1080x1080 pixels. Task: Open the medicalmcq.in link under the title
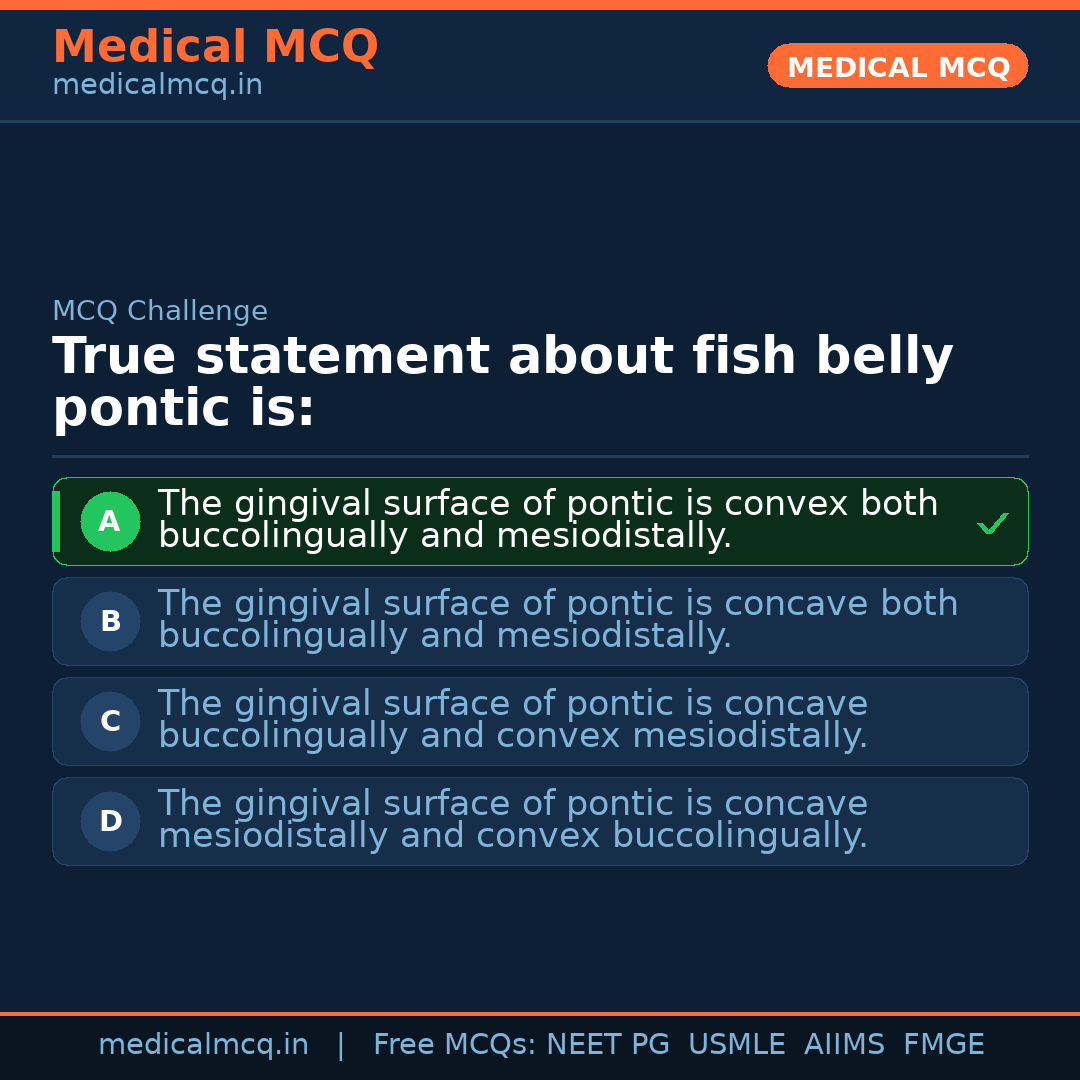(x=157, y=86)
